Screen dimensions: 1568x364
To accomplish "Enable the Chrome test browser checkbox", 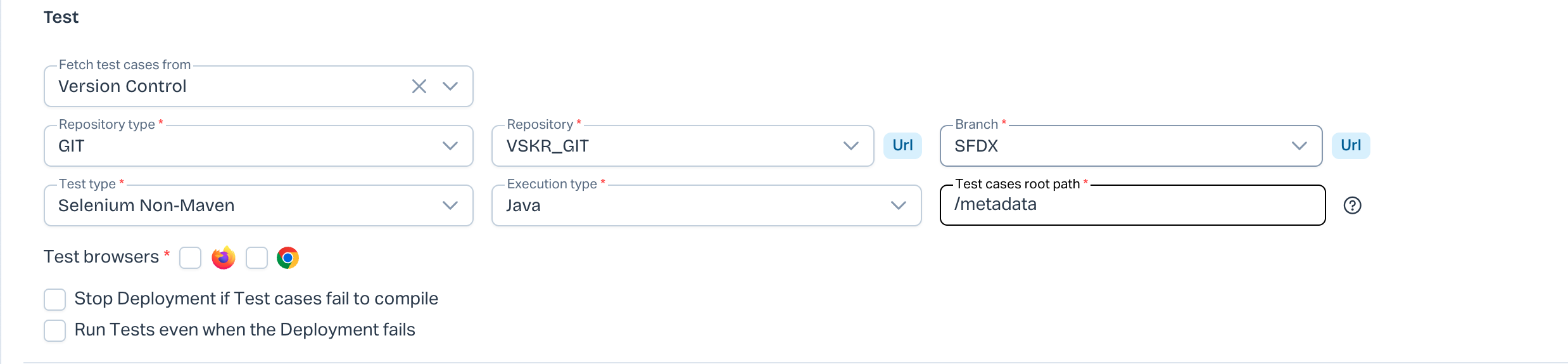I will pyautogui.click(x=256, y=258).
